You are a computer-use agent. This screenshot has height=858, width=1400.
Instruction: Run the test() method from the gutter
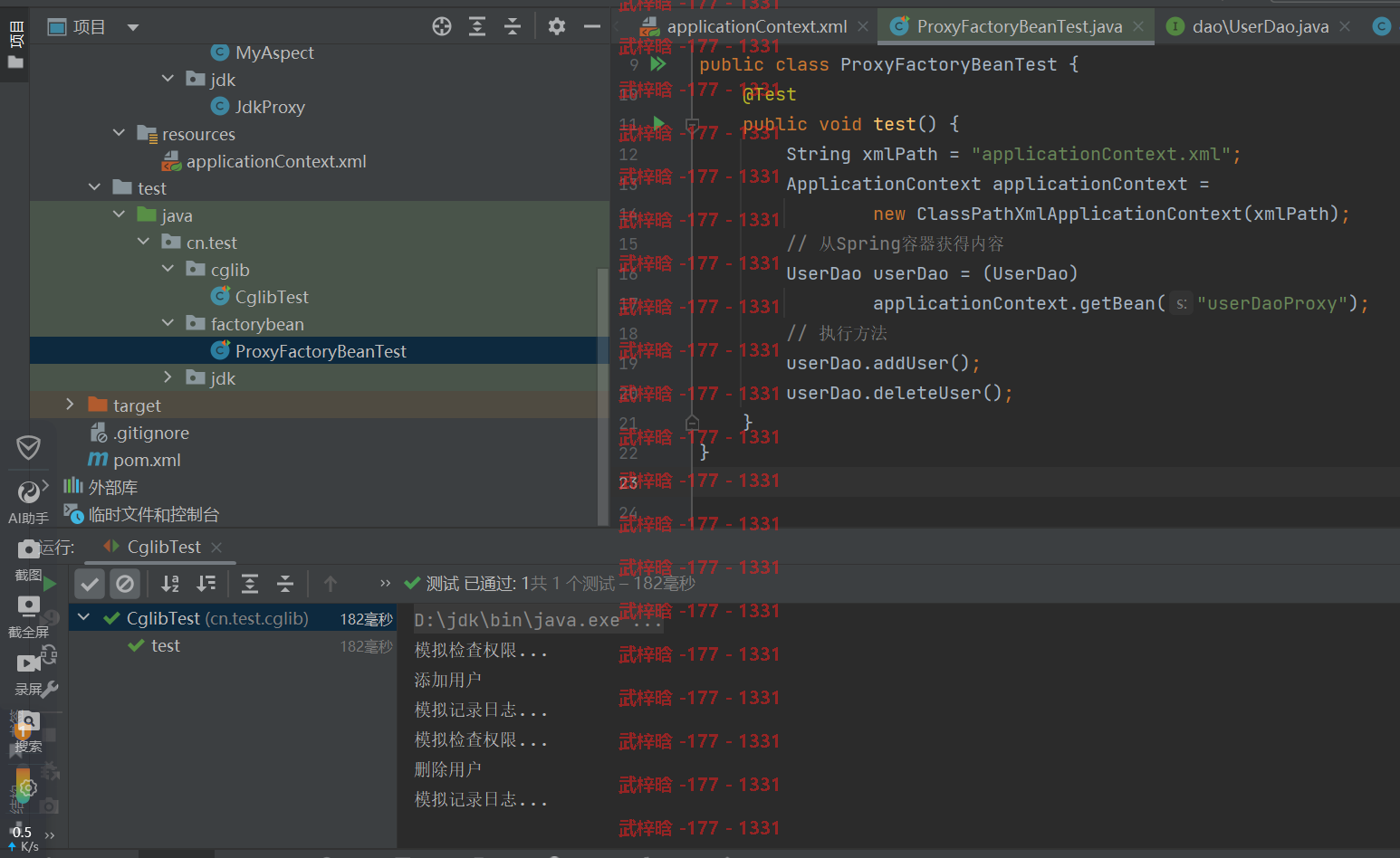tap(658, 123)
